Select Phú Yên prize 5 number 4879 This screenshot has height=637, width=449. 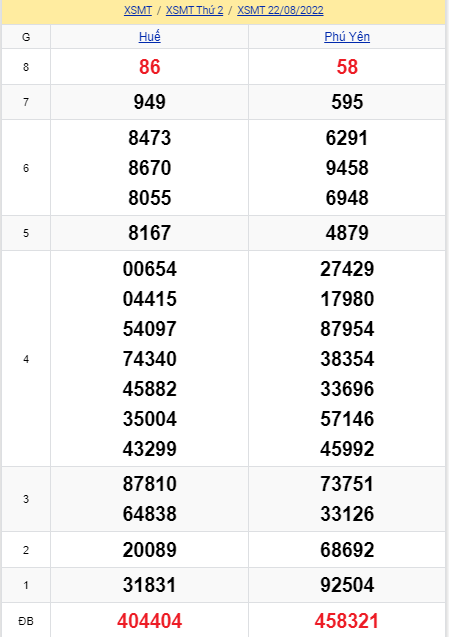tap(347, 233)
